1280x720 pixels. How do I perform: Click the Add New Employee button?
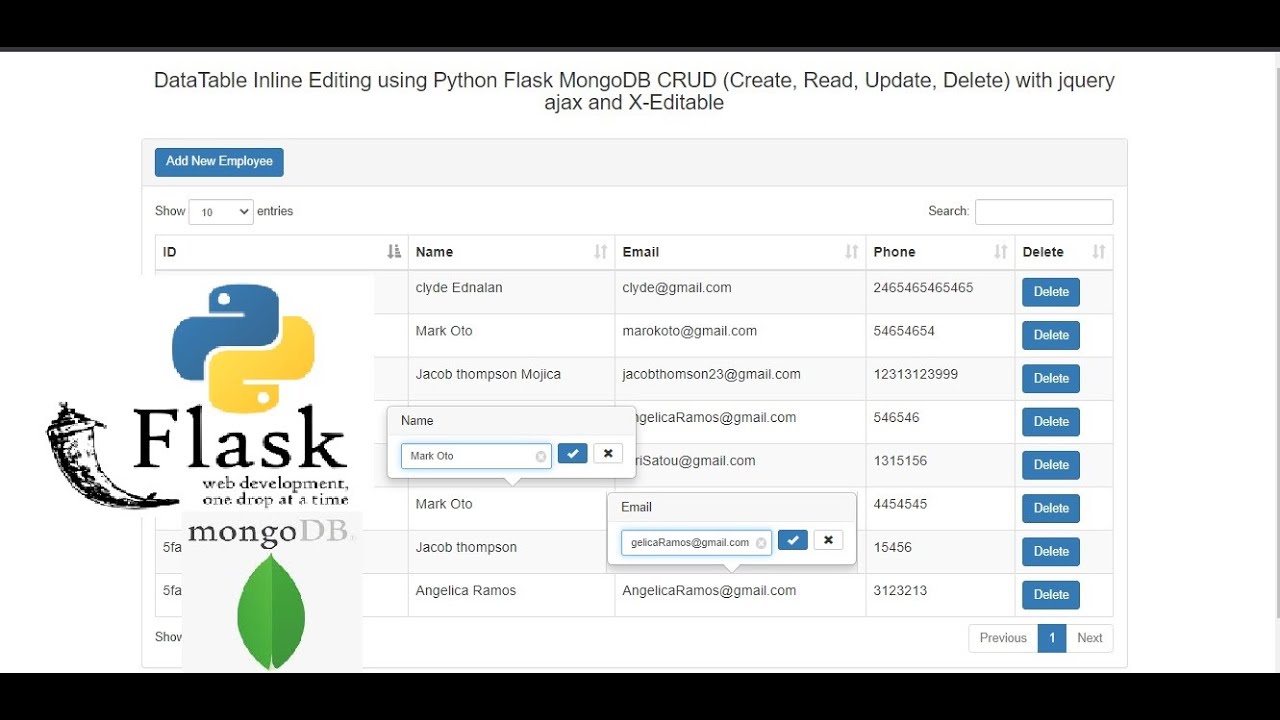219,162
